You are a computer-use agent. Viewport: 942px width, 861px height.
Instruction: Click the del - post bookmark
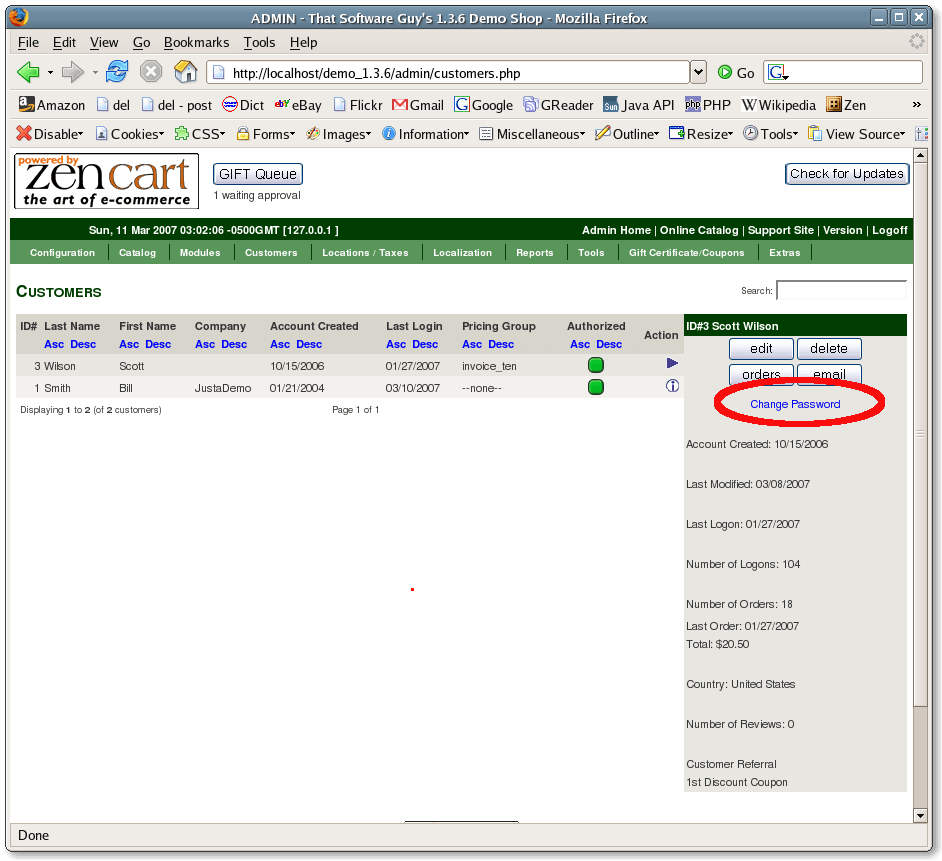point(177,105)
